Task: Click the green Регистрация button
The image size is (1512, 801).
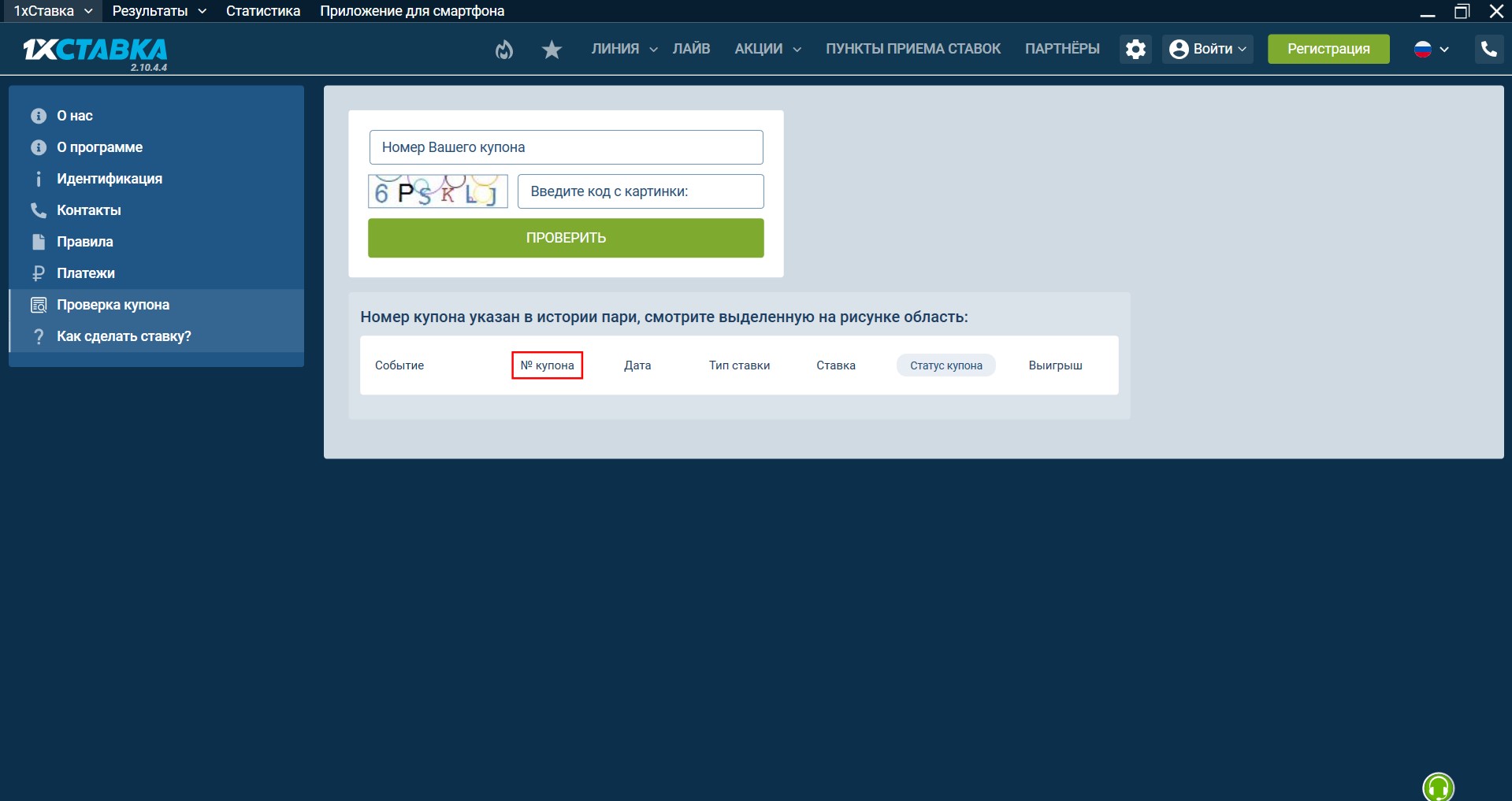Action: 1328,49
